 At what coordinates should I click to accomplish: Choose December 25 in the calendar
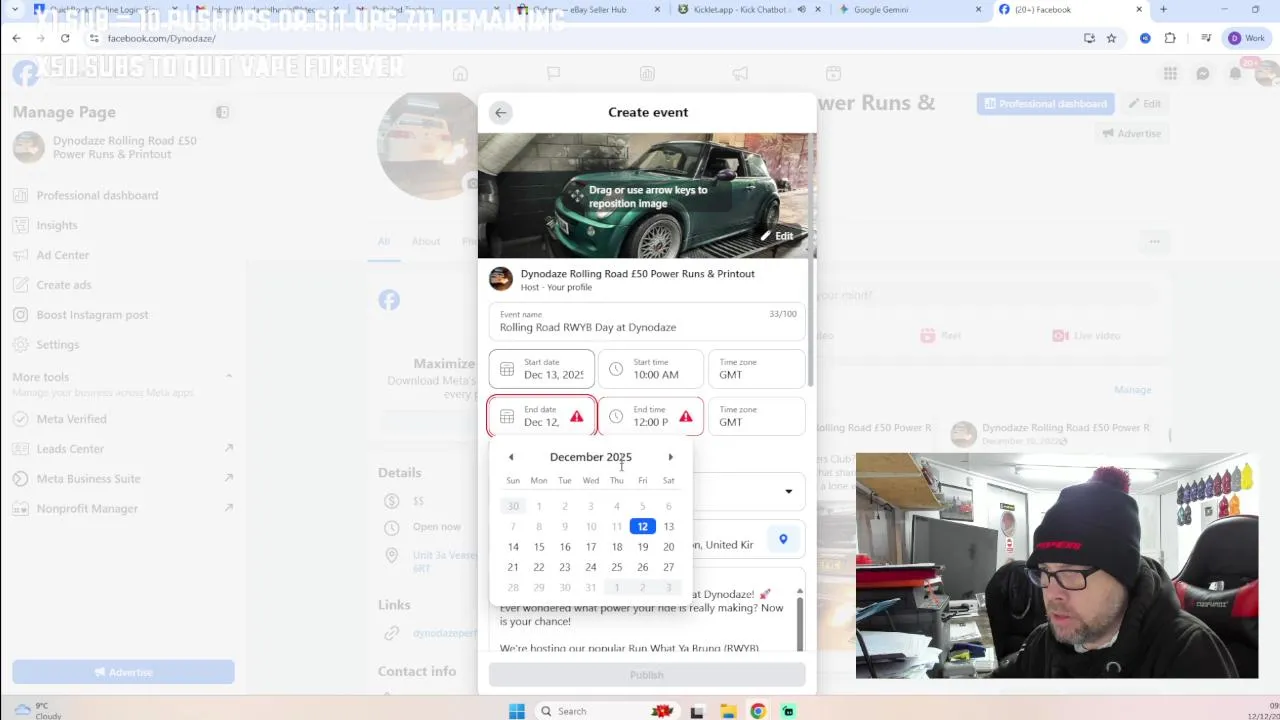[616, 567]
